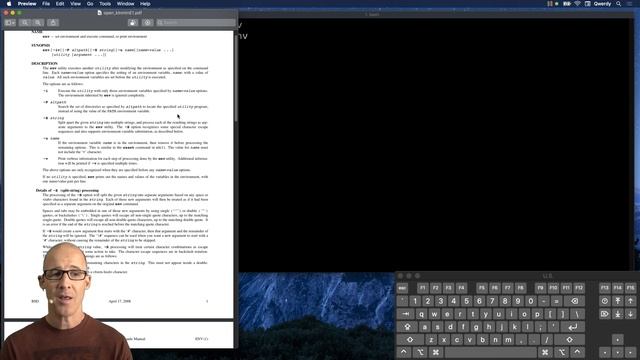Click the right control key on keyboard viewer
The image size is (640, 360).
tap(578, 352)
